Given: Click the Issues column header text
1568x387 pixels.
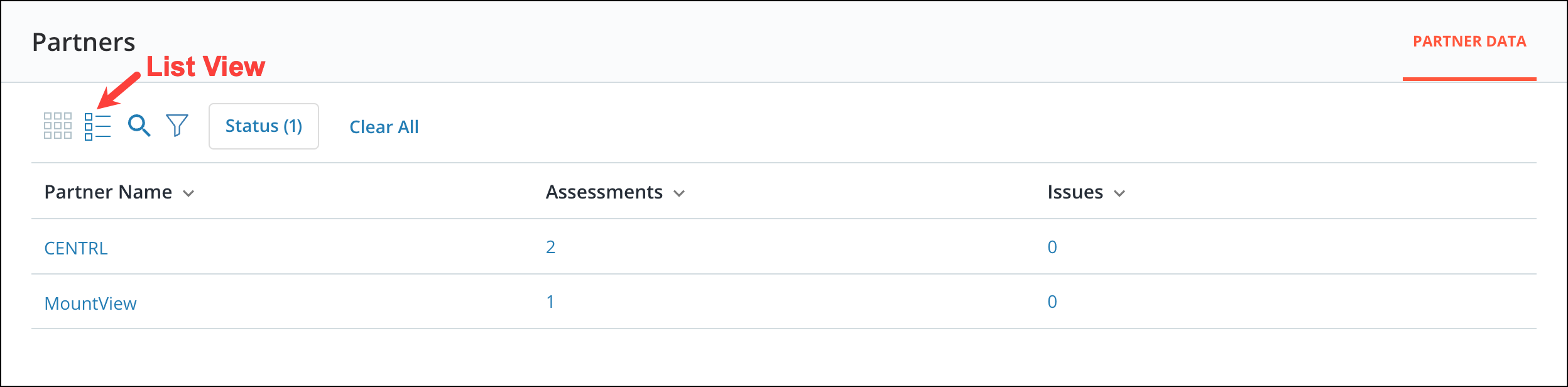Looking at the screenshot, I should click(x=1075, y=192).
